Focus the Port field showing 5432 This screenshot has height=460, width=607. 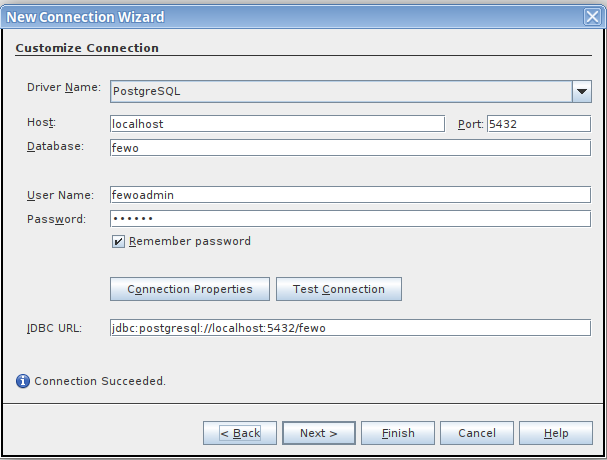point(538,123)
